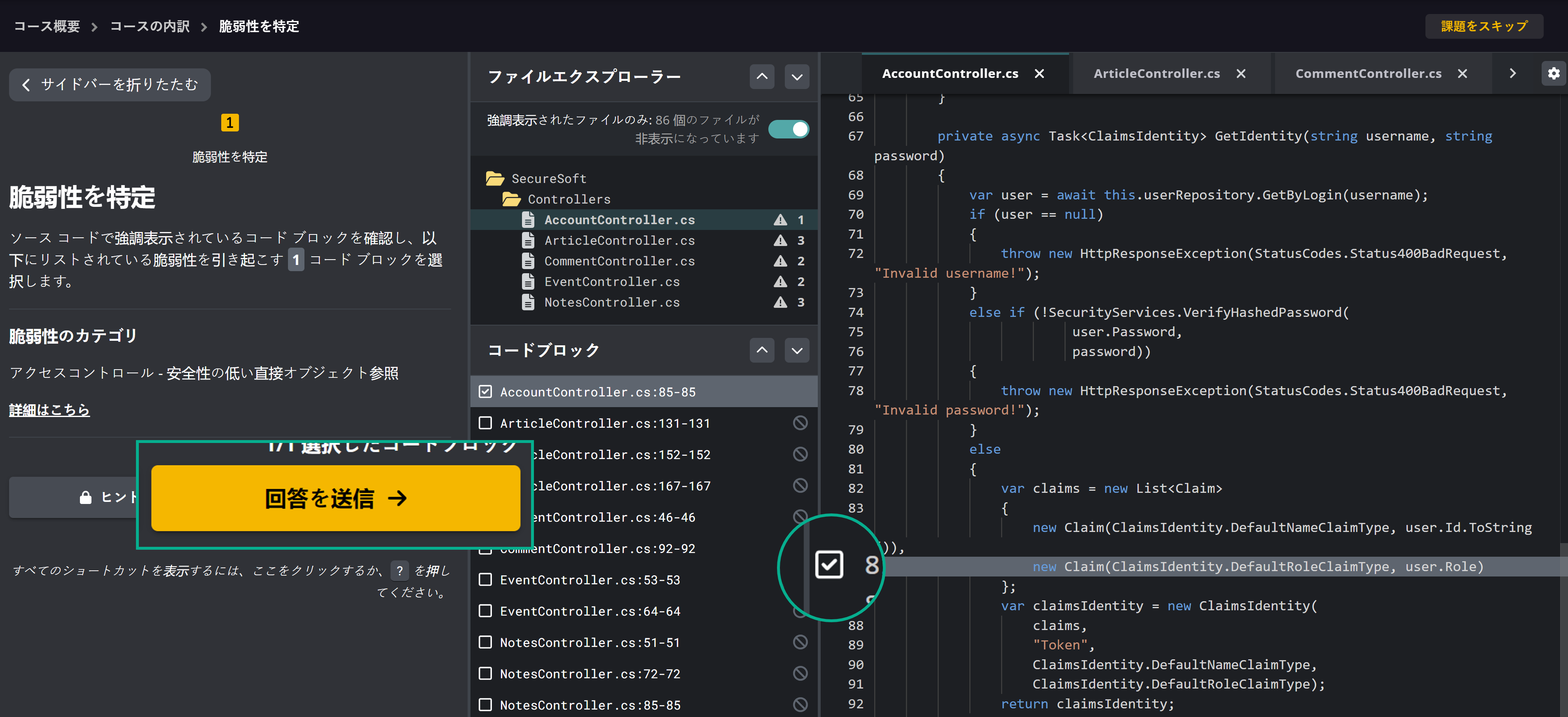Viewport: 1568px width, 717px height.
Task: Skip the challenge with 課題をスキップ
Action: [x=1484, y=26]
